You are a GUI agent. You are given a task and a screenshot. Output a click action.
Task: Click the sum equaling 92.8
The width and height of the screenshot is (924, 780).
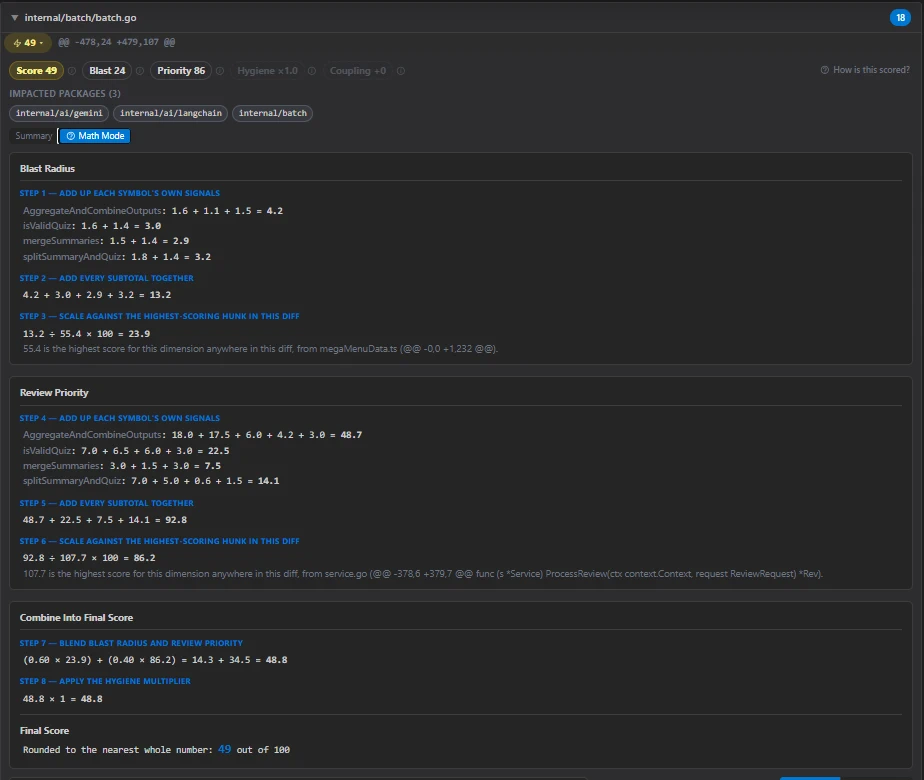tap(105, 520)
